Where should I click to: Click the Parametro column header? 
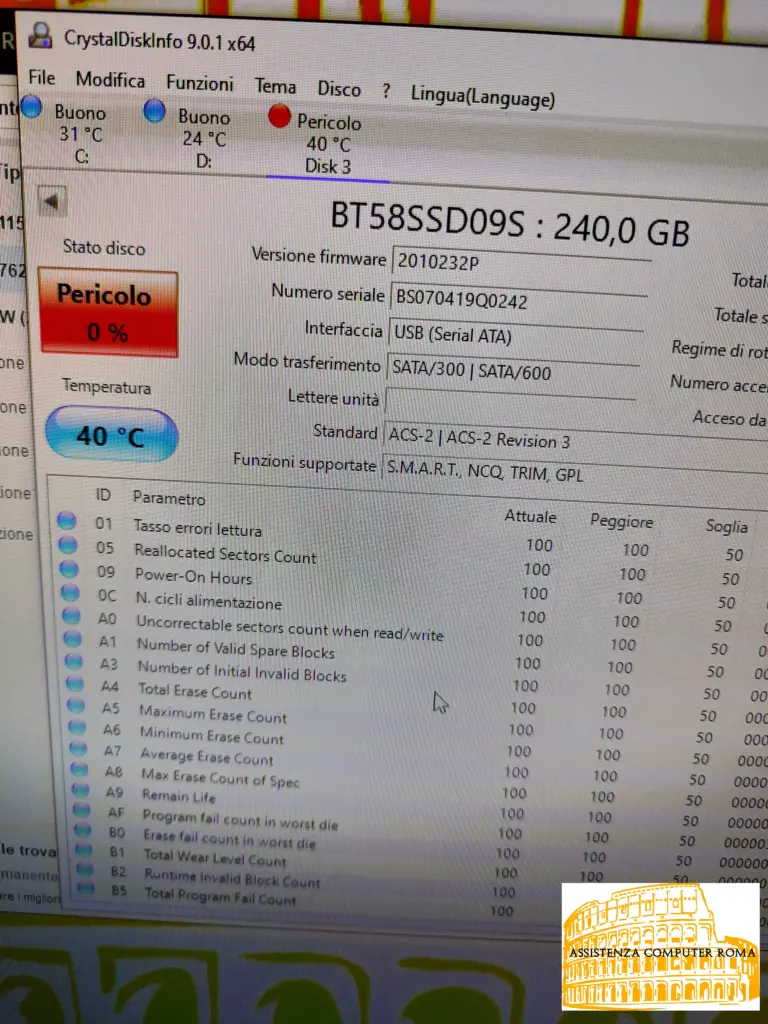pyautogui.click(x=169, y=498)
